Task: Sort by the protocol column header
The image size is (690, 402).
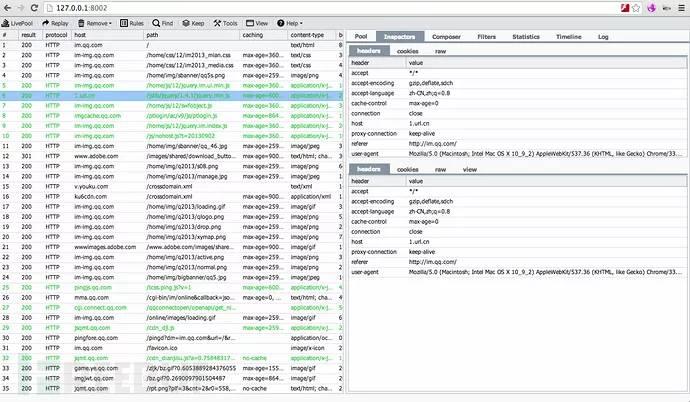Action: (x=56, y=35)
